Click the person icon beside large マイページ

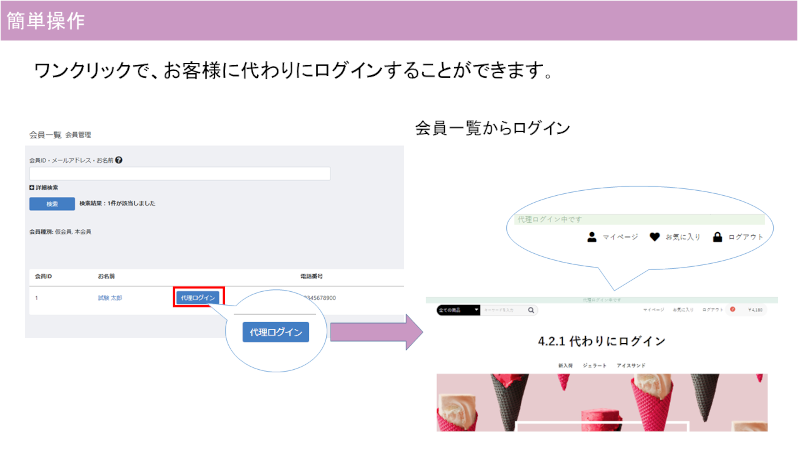pos(592,237)
